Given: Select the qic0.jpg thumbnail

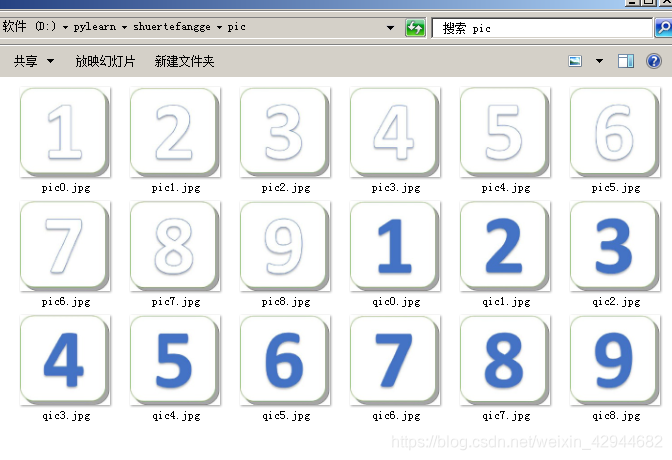Looking at the screenshot, I should [x=395, y=246].
